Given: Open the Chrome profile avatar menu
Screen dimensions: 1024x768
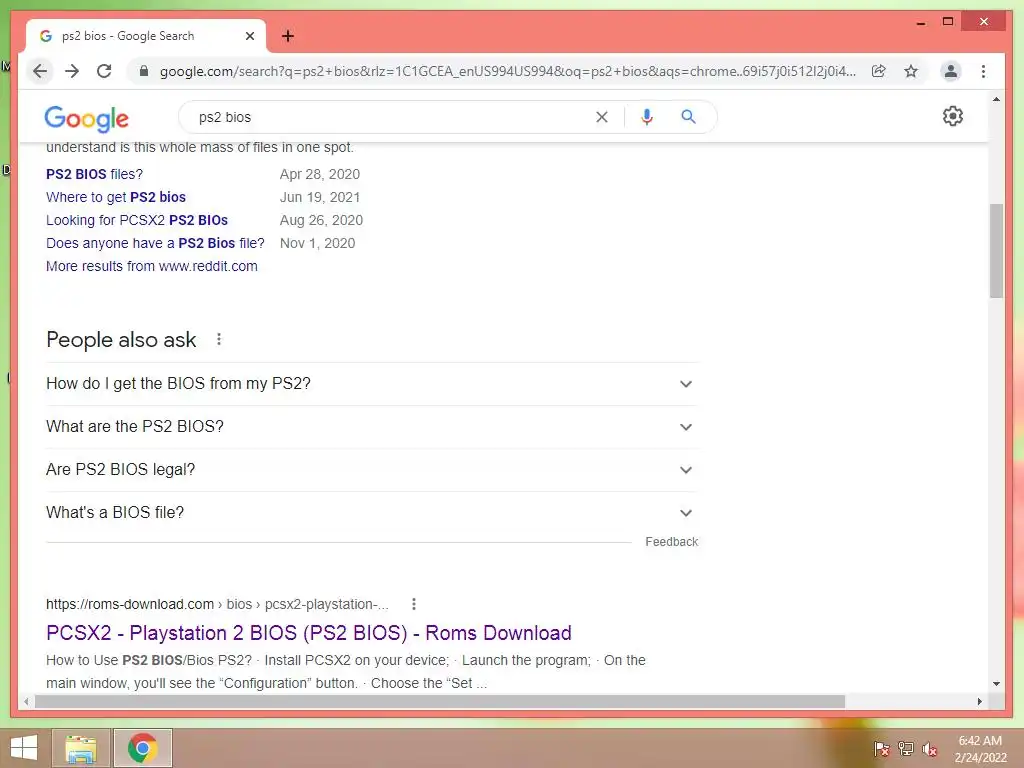Looking at the screenshot, I should 951,71.
